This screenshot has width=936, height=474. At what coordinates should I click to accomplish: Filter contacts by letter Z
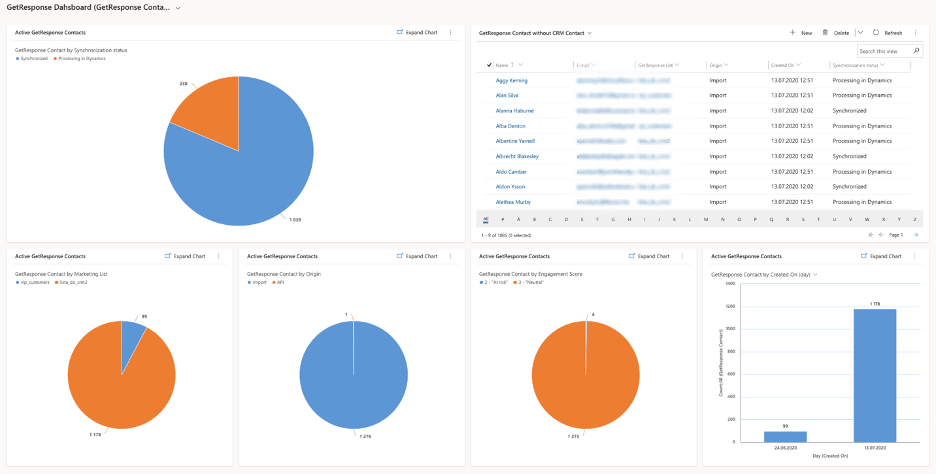coord(915,220)
